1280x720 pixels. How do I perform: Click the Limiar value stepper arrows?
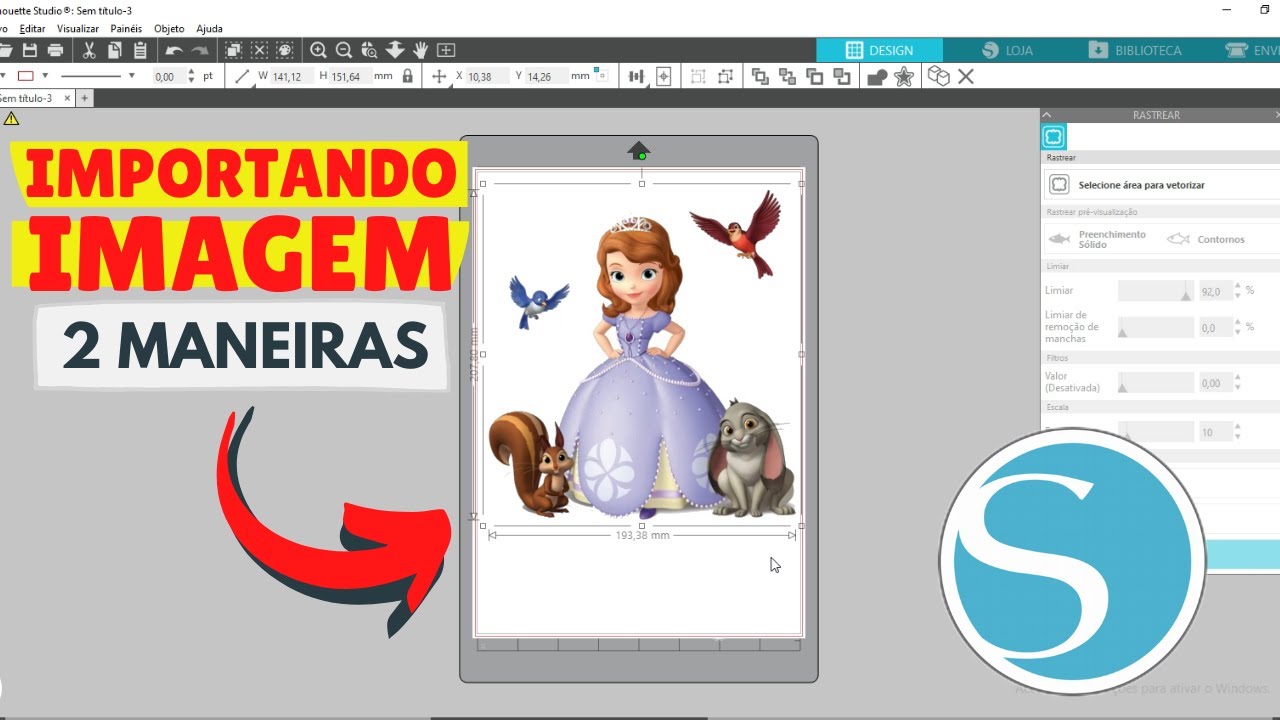(1238, 291)
